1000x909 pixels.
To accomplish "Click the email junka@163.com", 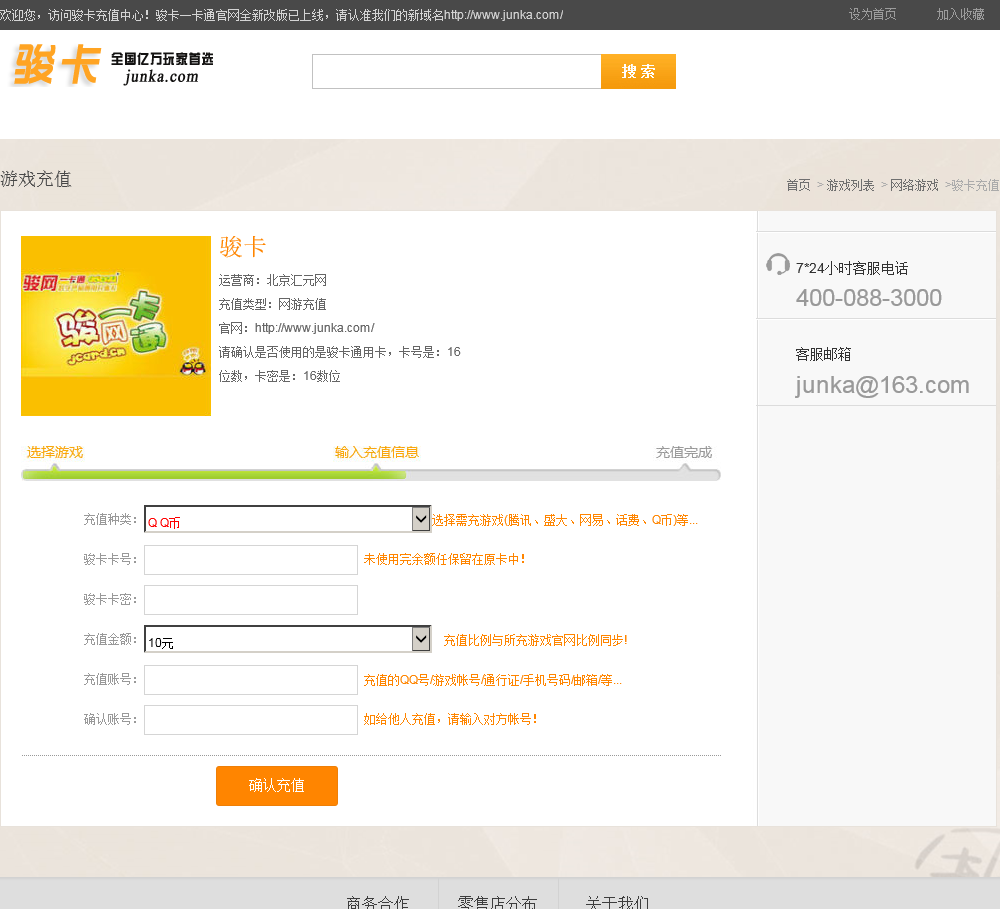I will pos(882,385).
